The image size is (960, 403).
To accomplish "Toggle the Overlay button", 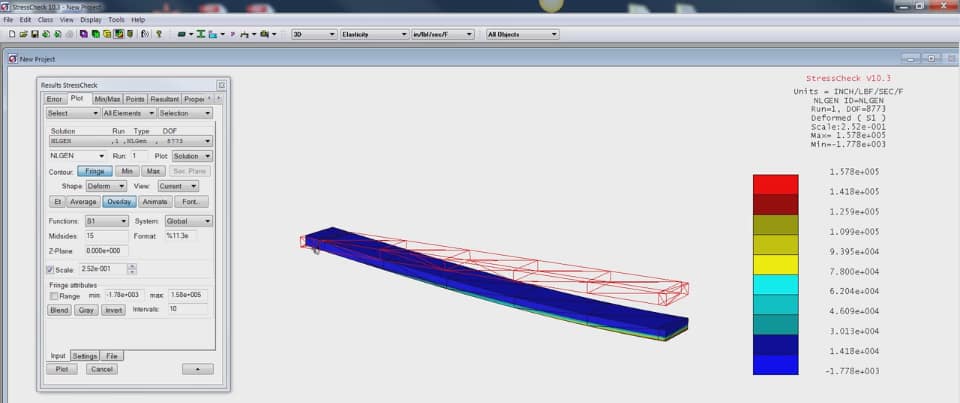I will point(119,201).
